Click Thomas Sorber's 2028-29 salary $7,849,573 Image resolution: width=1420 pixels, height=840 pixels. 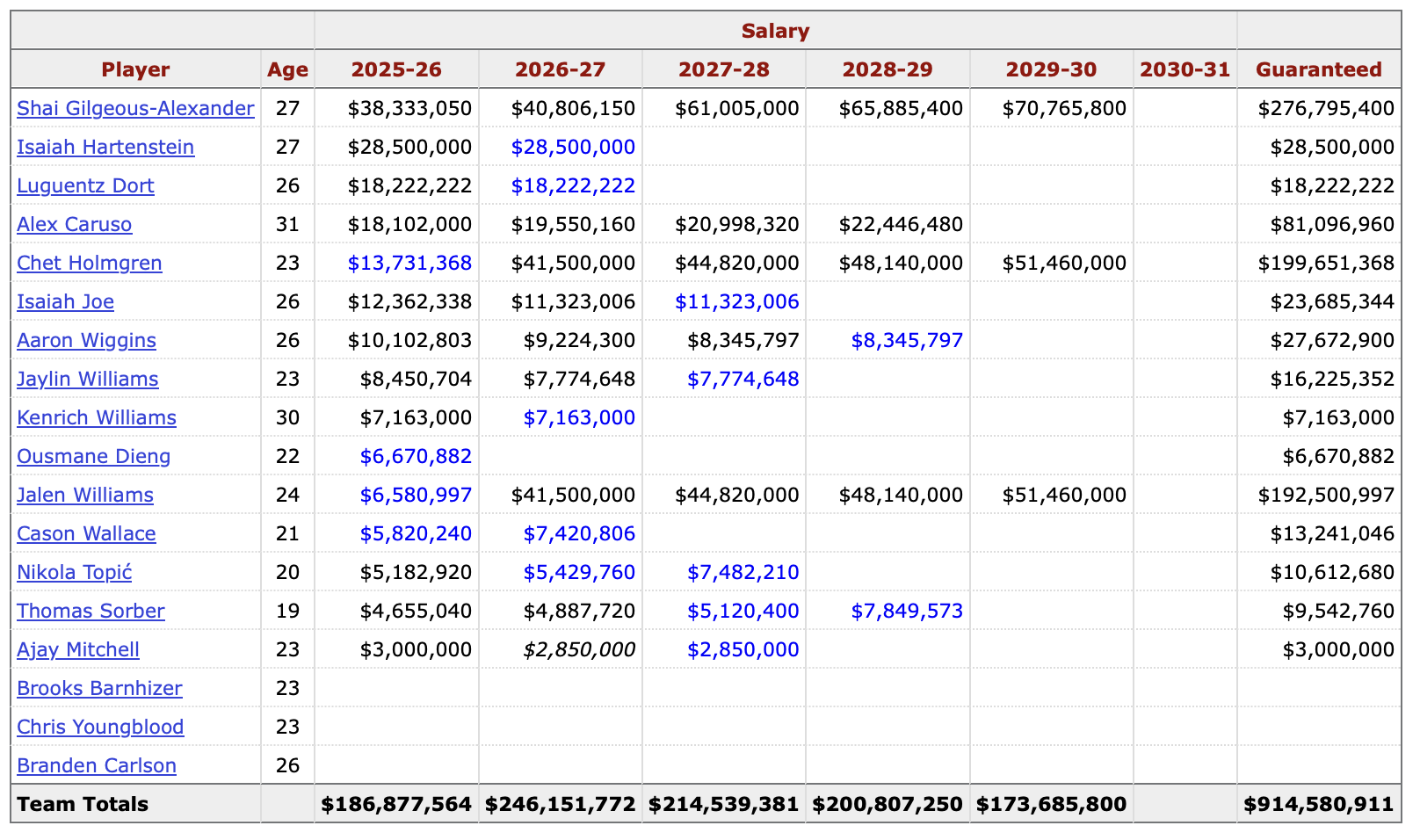pyautogui.click(x=907, y=611)
